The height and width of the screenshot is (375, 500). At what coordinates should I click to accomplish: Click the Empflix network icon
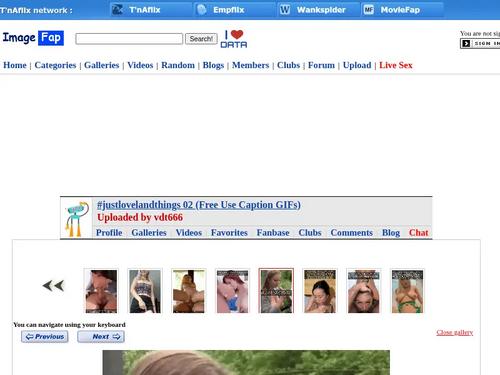point(201,10)
